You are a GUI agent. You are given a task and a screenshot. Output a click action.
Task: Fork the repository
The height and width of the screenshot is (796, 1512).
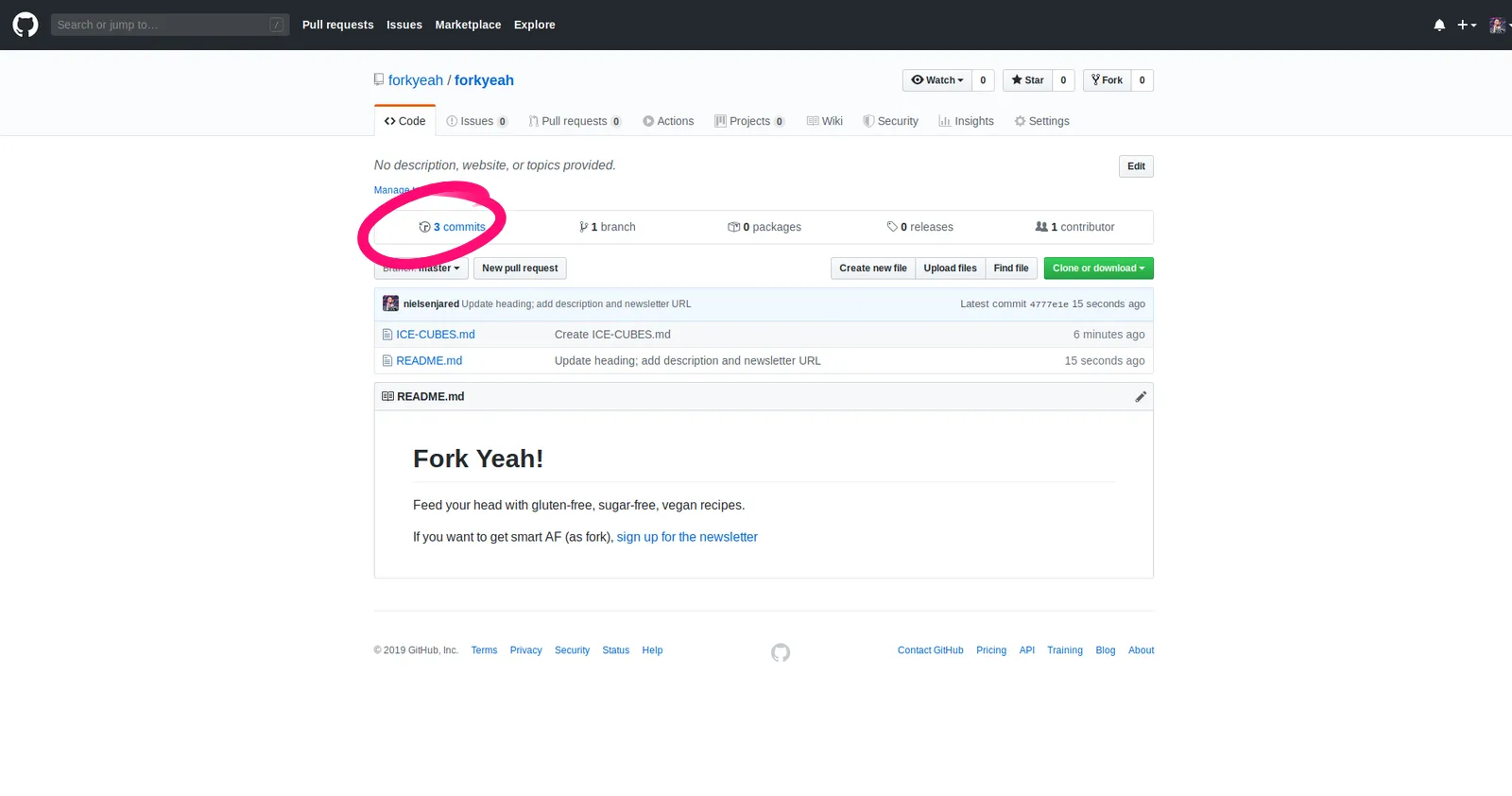click(1107, 80)
